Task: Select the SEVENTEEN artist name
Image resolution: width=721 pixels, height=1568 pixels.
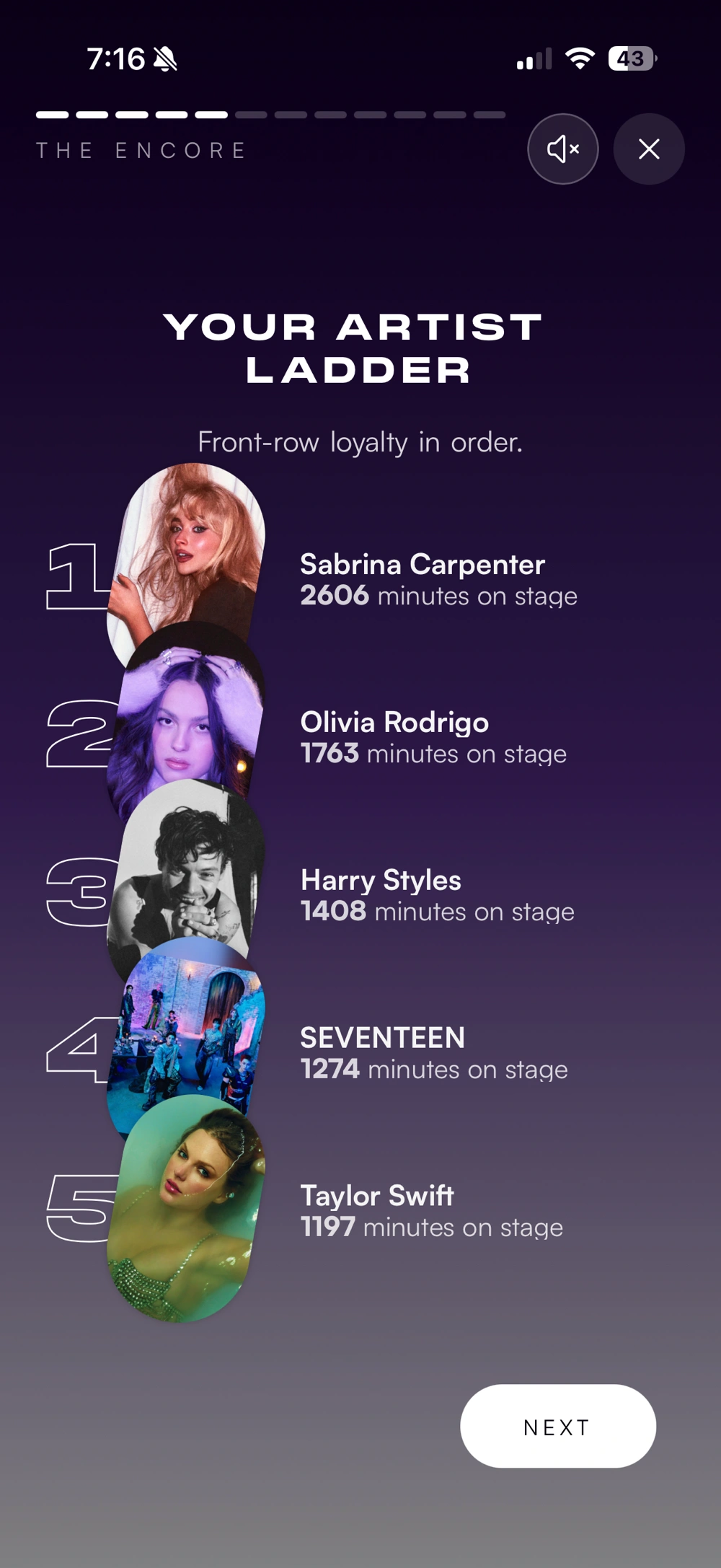Action: [382, 1038]
